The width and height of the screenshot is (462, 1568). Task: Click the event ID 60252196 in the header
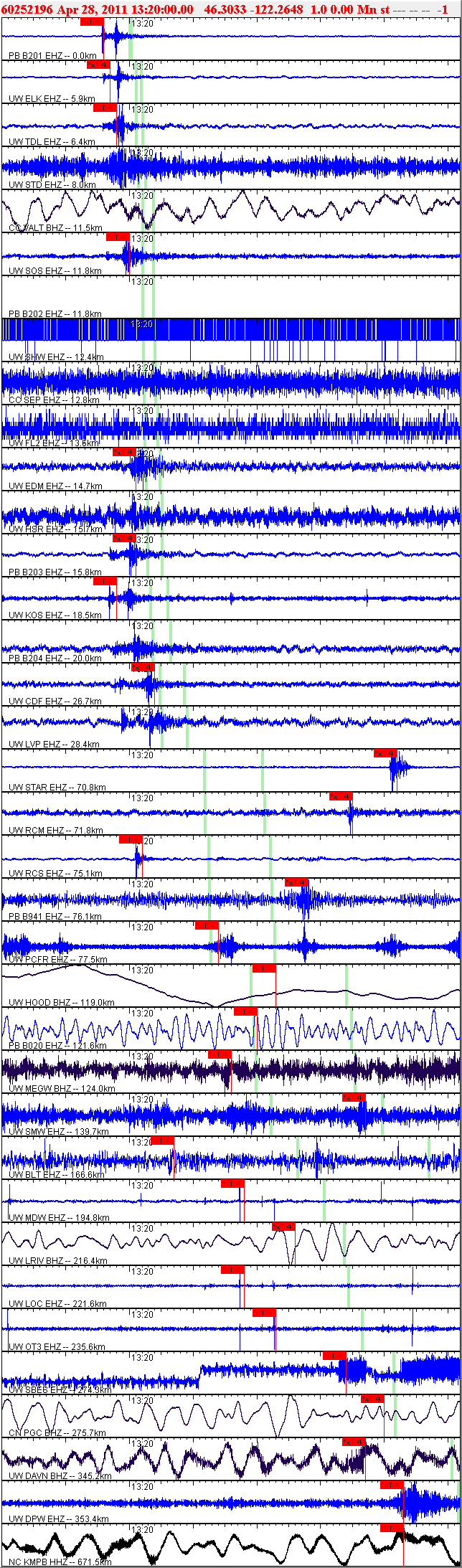tap(27, 9)
